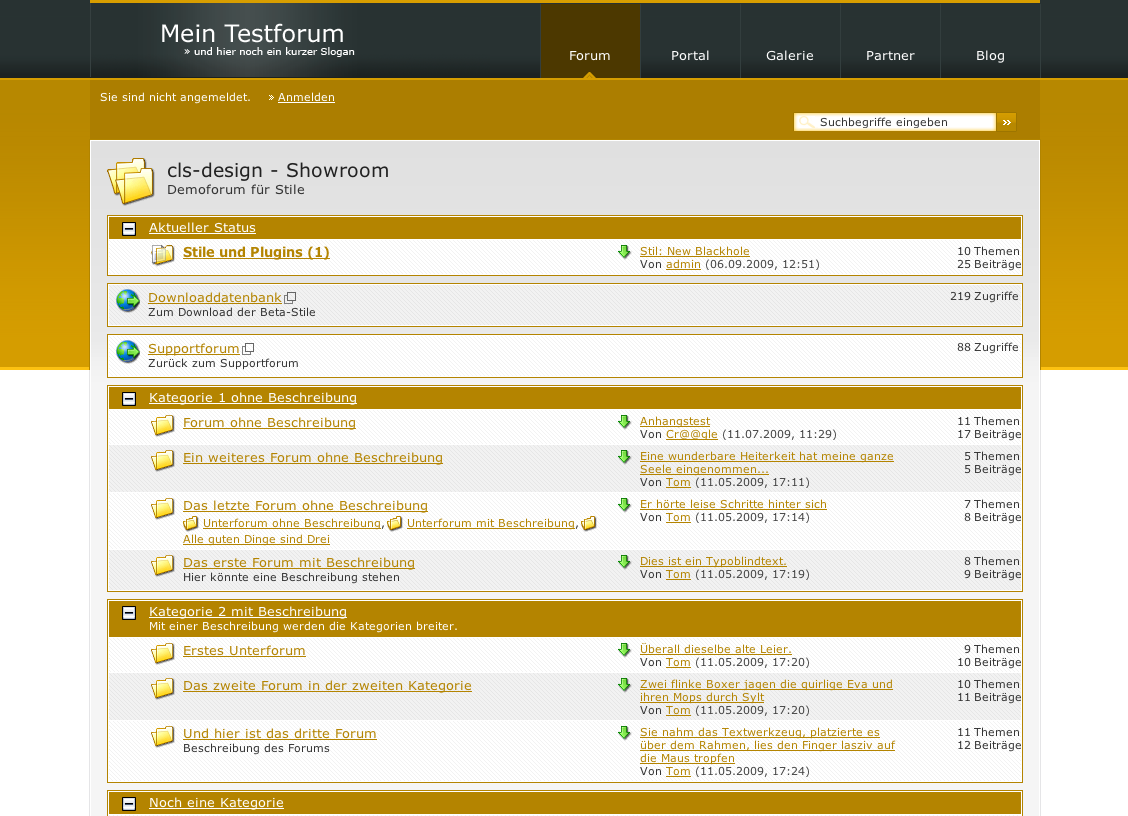This screenshot has height=816, width=1128.
Task: Click the search submit arrow button
Action: pos(1007,122)
